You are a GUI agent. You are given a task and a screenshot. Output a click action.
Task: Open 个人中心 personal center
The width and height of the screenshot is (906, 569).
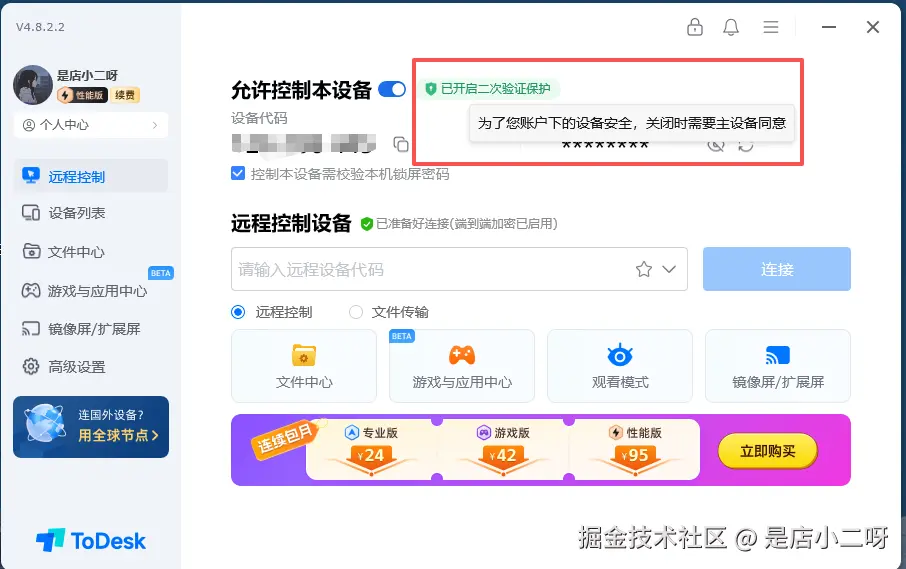pyautogui.click(x=91, y=125)
